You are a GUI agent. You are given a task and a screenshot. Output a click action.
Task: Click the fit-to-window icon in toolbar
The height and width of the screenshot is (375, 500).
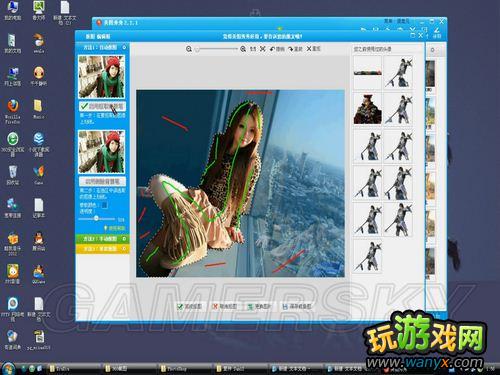pos(263,49)
